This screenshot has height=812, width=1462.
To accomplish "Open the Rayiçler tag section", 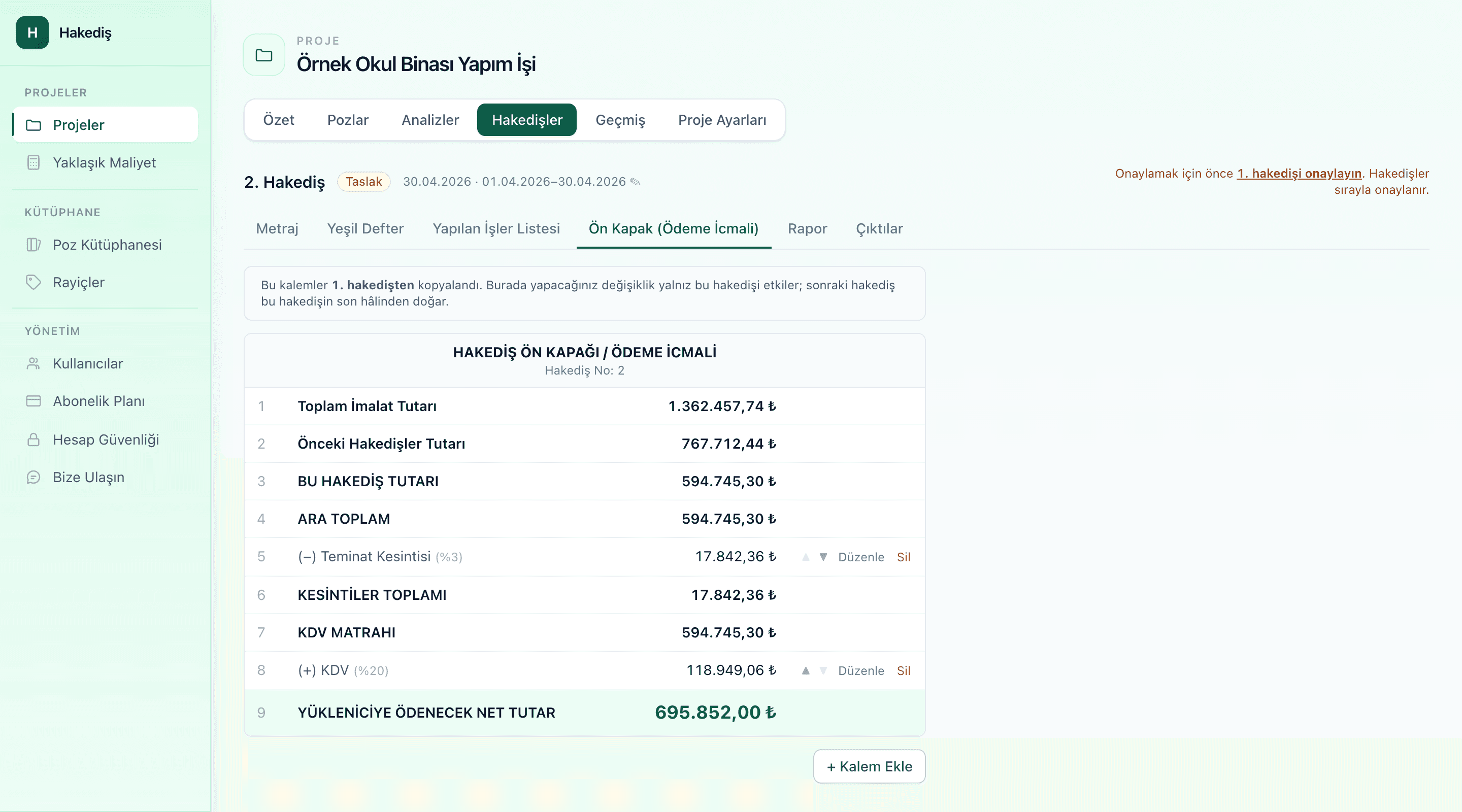I will pyautogui.click(x=105, y=282).
